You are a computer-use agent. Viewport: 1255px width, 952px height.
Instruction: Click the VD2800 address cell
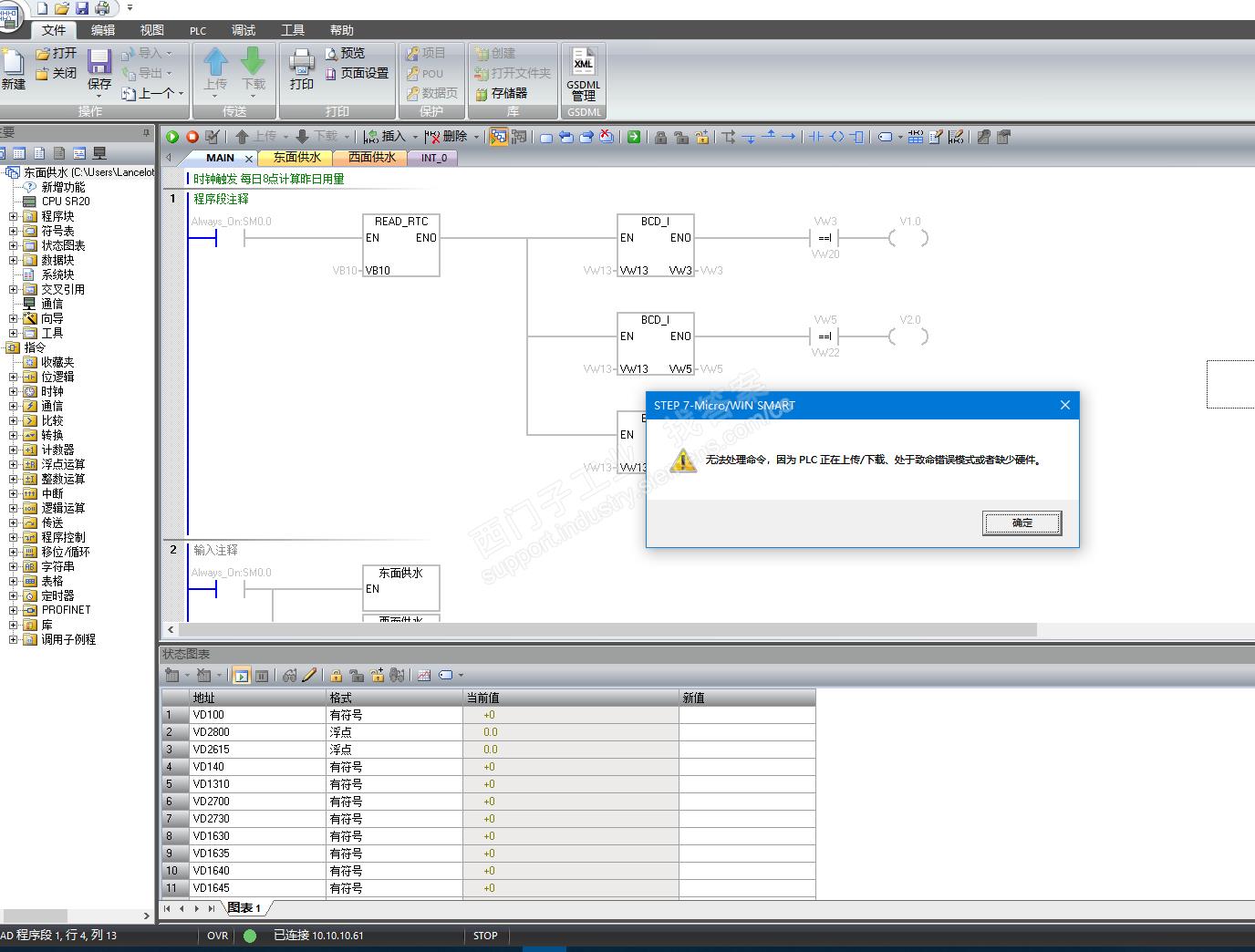click(258, 732)
